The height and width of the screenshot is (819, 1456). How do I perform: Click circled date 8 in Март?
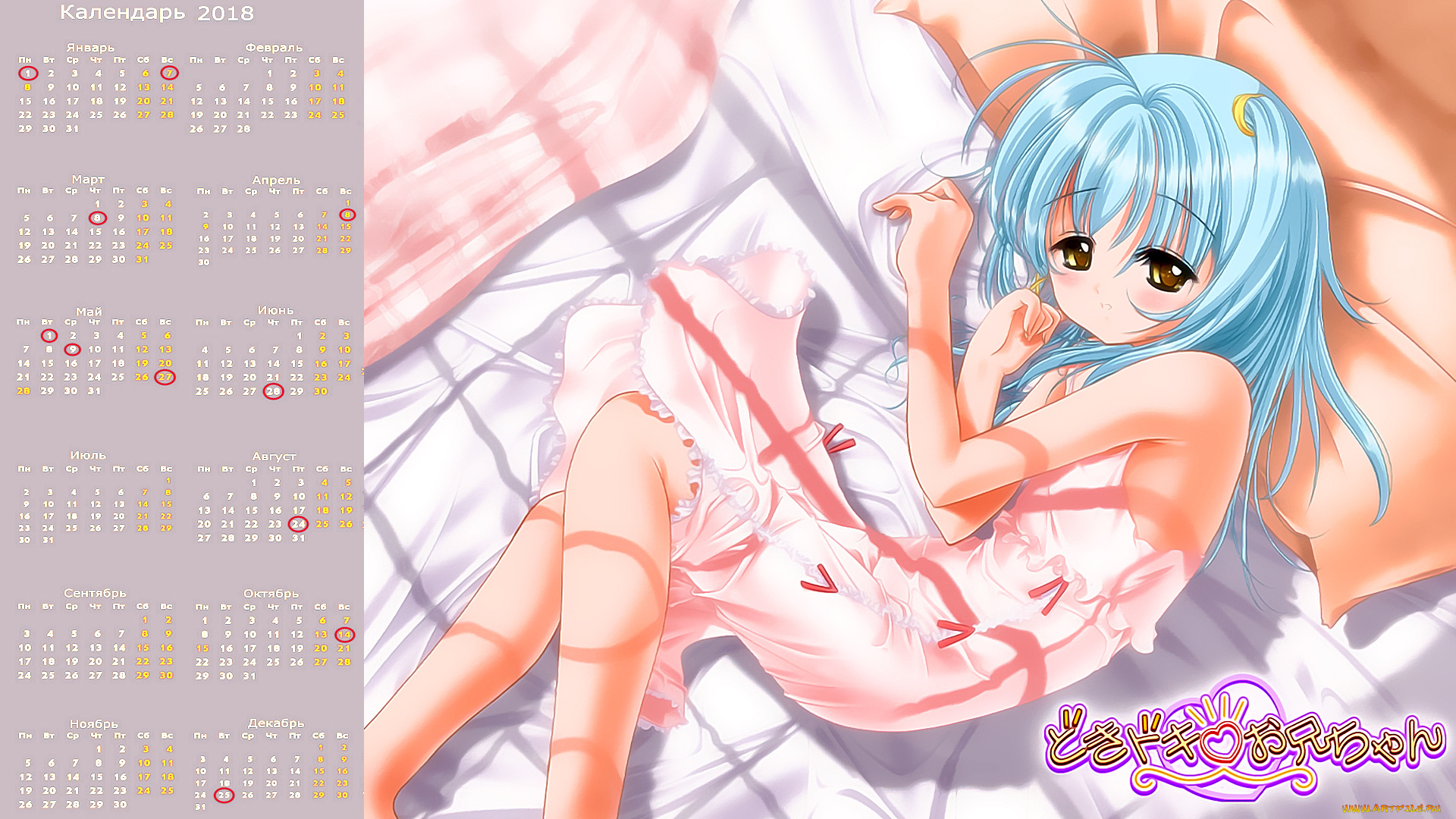(x=97, y=218)
